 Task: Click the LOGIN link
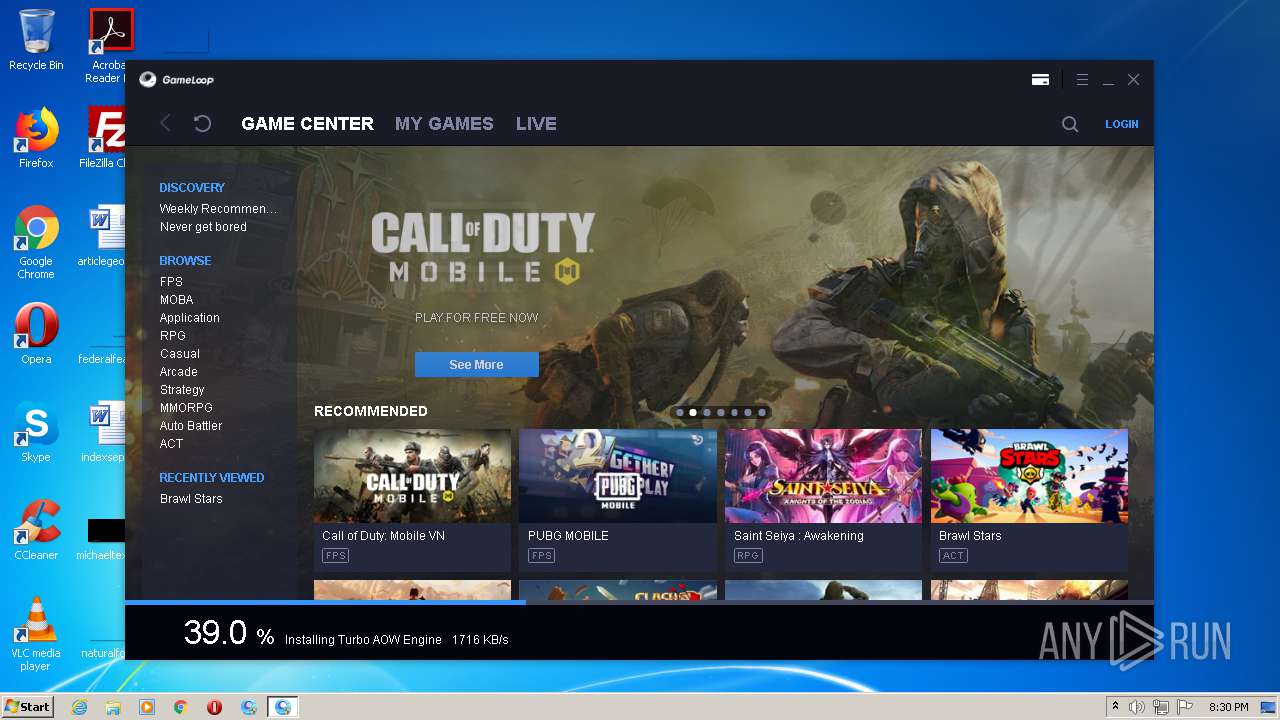(1121, 124)
